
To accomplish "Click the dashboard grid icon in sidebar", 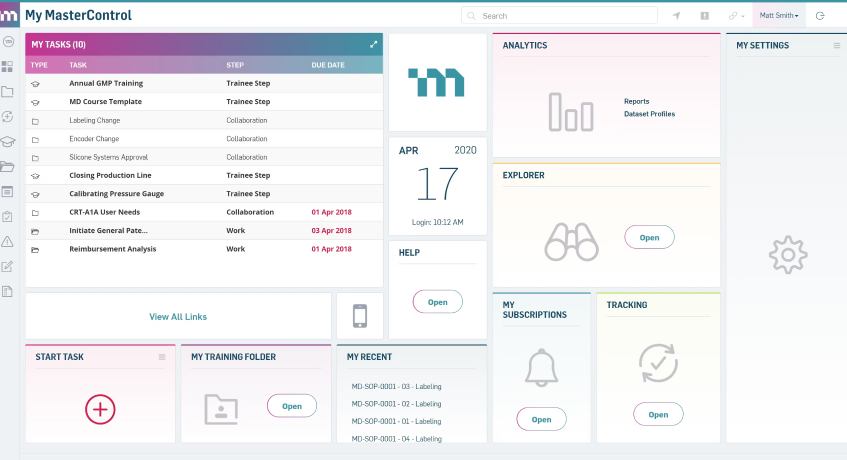I will click(x=8, y=67).
